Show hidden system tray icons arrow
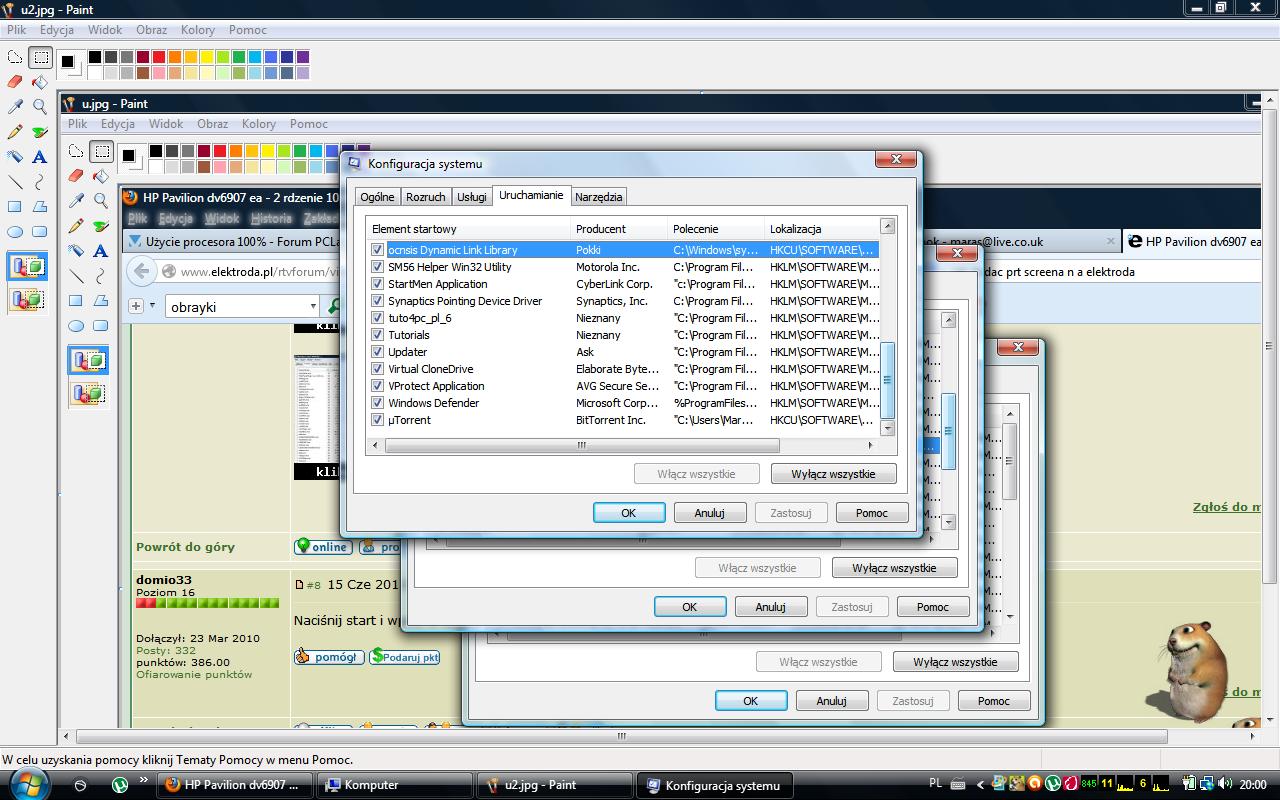Screen dimensions: 1280x800 point(980,785)
